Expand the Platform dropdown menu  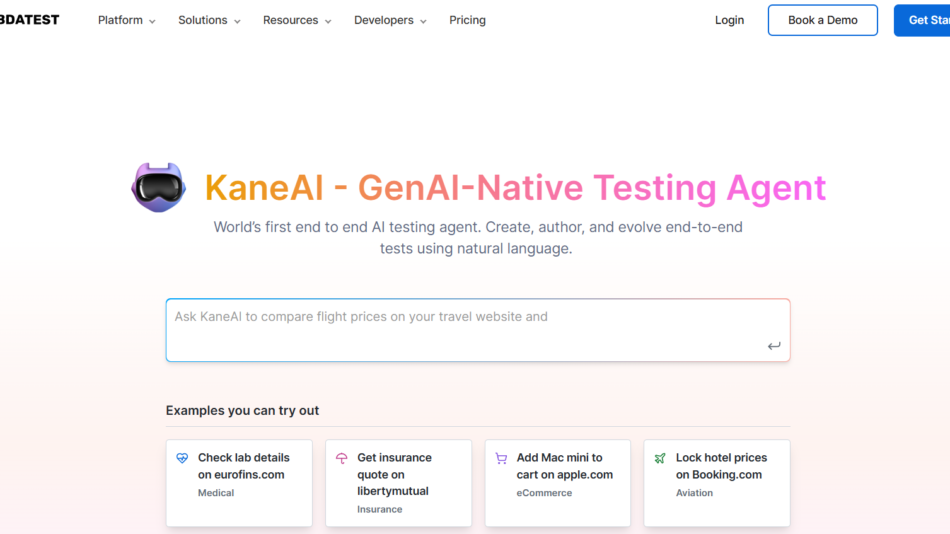click(126, 20)
